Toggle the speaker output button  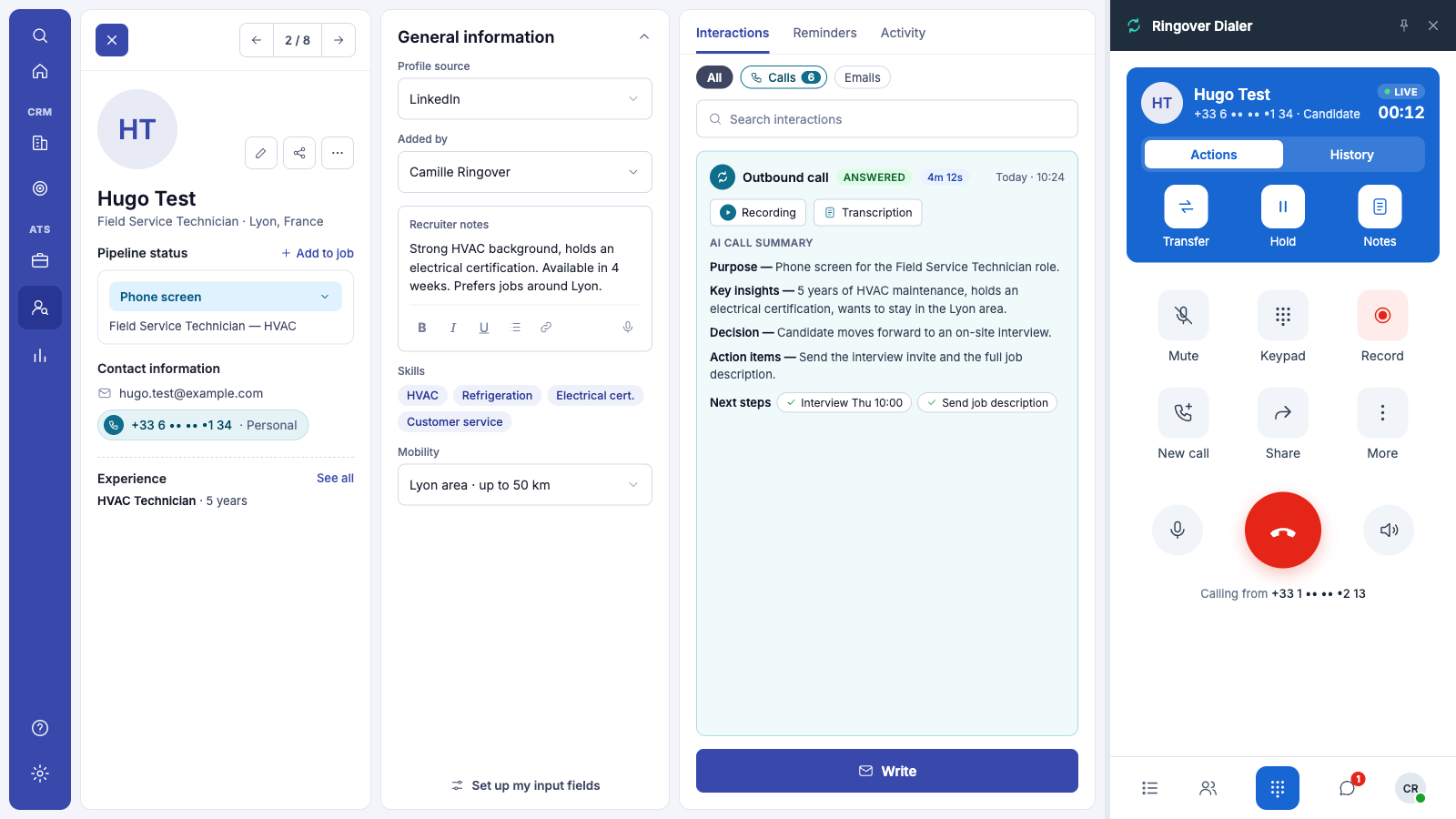coord(1388,530)
